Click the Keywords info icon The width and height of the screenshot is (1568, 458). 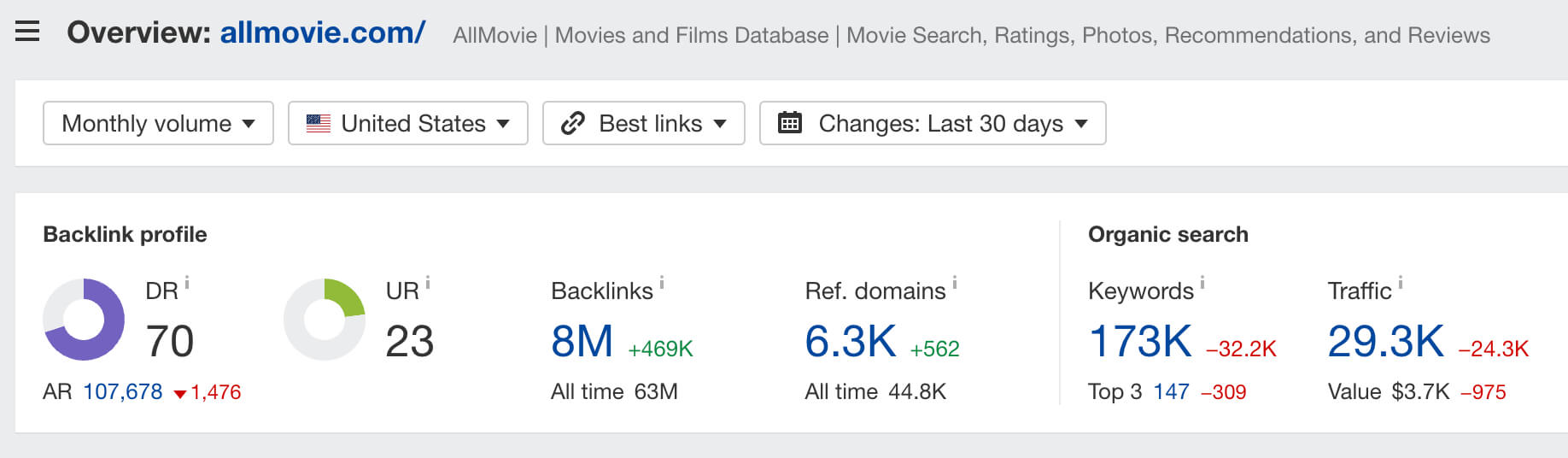point(1202,282)
